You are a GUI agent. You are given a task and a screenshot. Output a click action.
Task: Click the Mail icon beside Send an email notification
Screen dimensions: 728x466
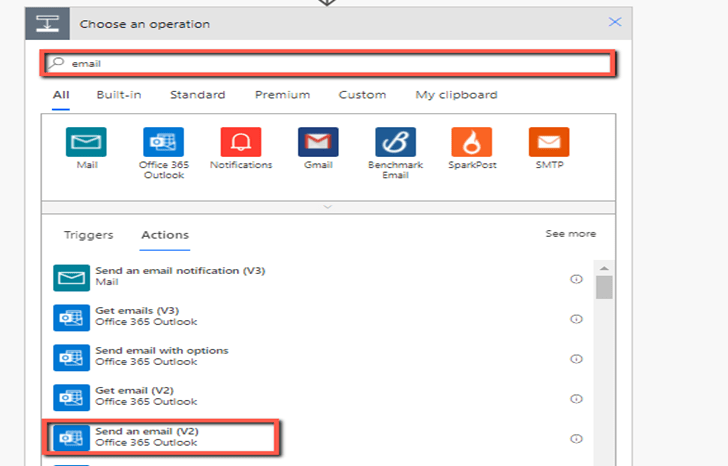[72, 278]
